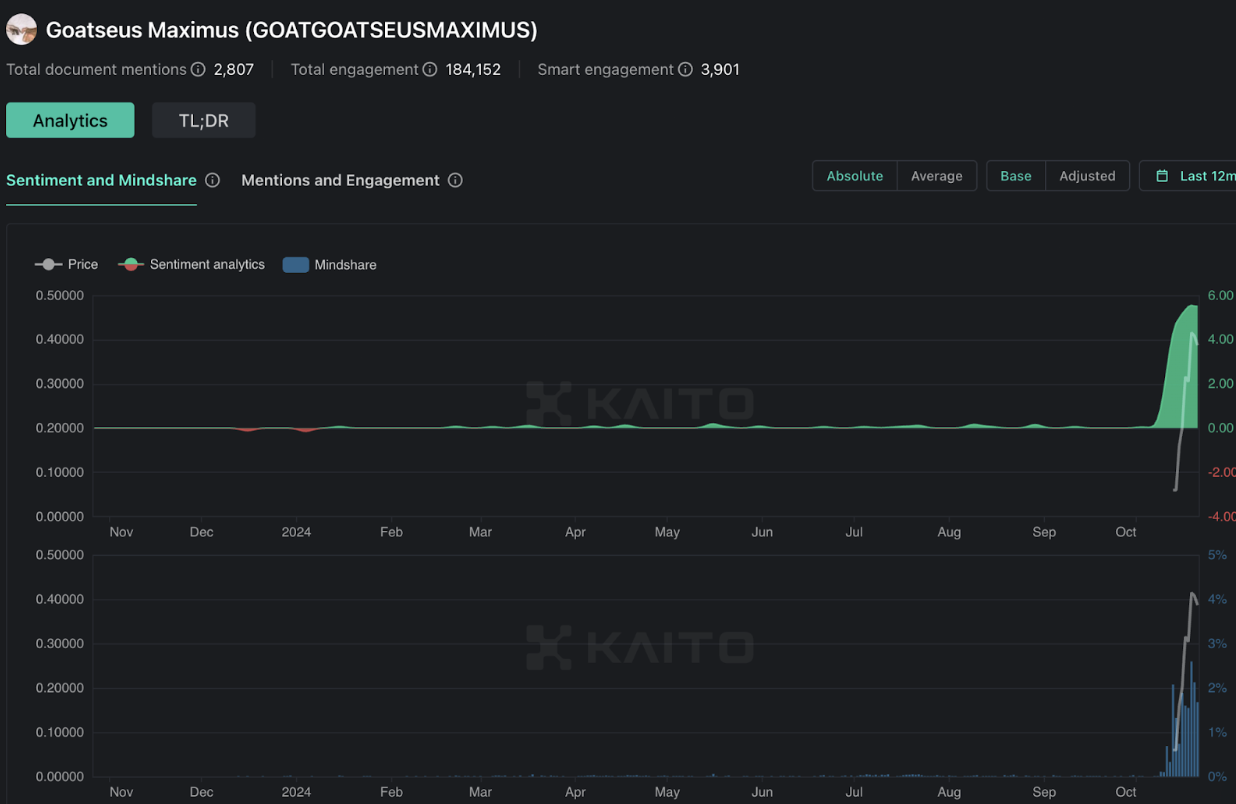The image size is (1236, 804).
Task: Open the TL;DR view
Action: coord(204,120)
